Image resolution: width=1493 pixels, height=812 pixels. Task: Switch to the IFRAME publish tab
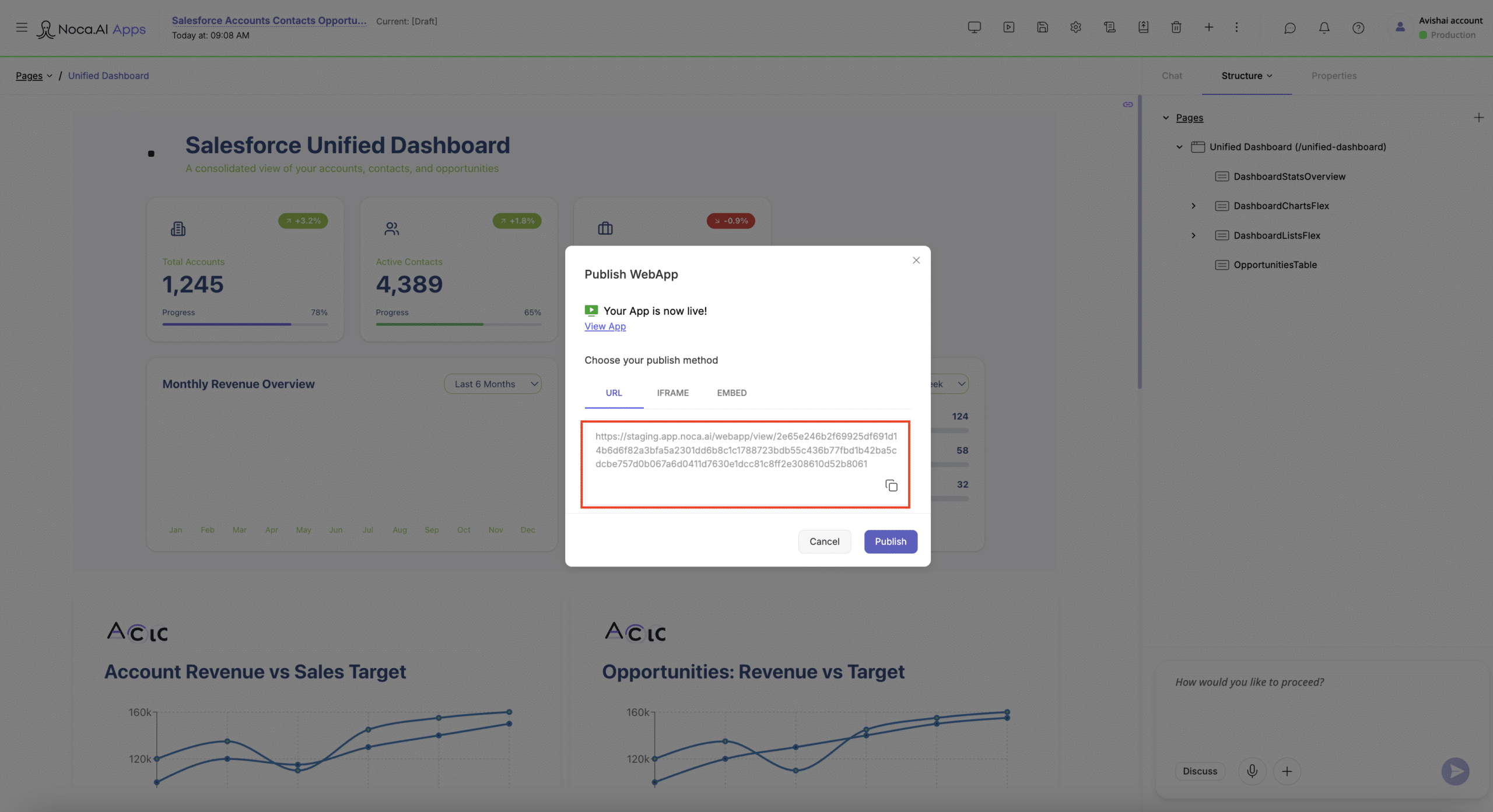[672, 393]
